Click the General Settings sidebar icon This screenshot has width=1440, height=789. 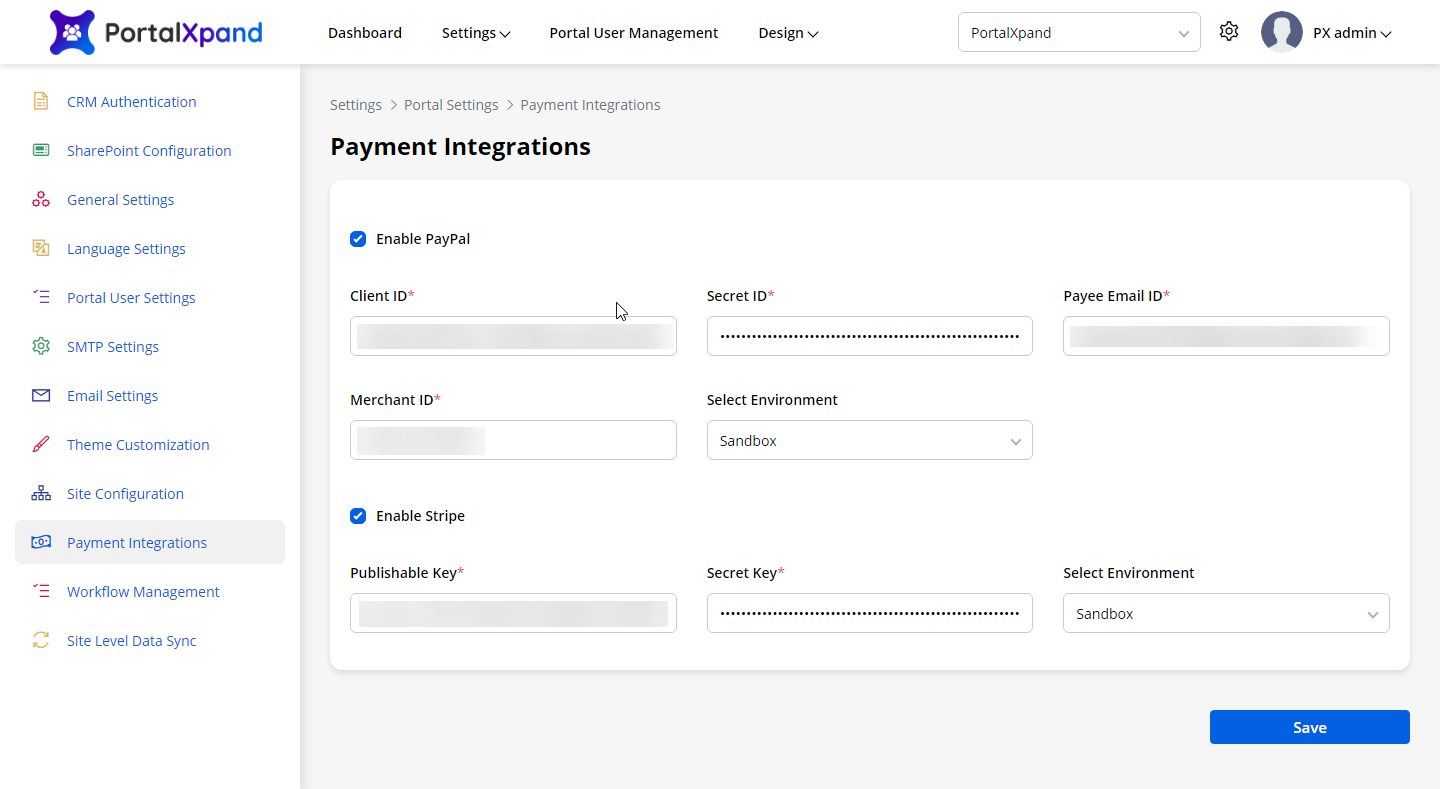41,200
